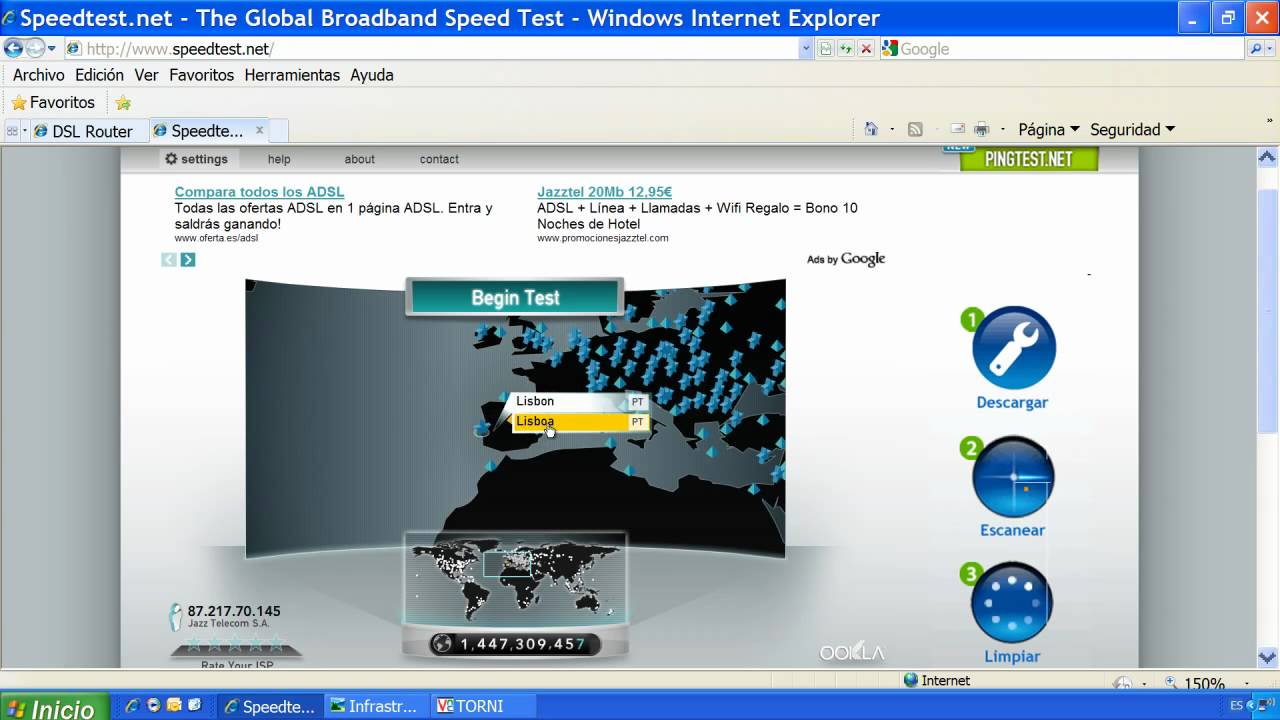The height and width of the screenshot is (720, 1280).
Task: Switch to the DSL Router tab
Action: pos(89,131)
